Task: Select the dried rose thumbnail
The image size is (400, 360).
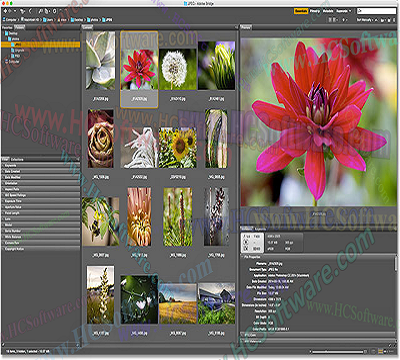Action: coord(100,139)
